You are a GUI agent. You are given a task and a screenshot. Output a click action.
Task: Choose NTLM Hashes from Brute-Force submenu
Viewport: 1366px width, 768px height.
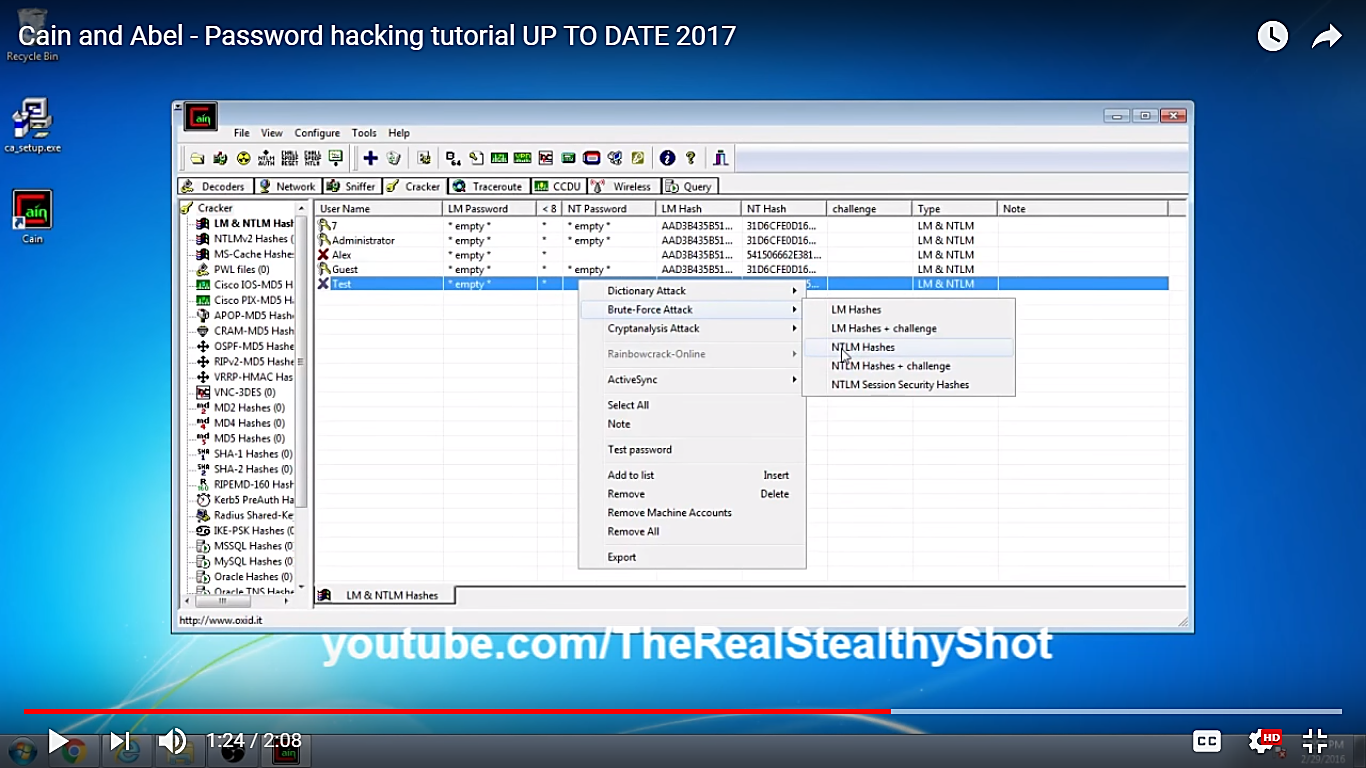[909, 347]
